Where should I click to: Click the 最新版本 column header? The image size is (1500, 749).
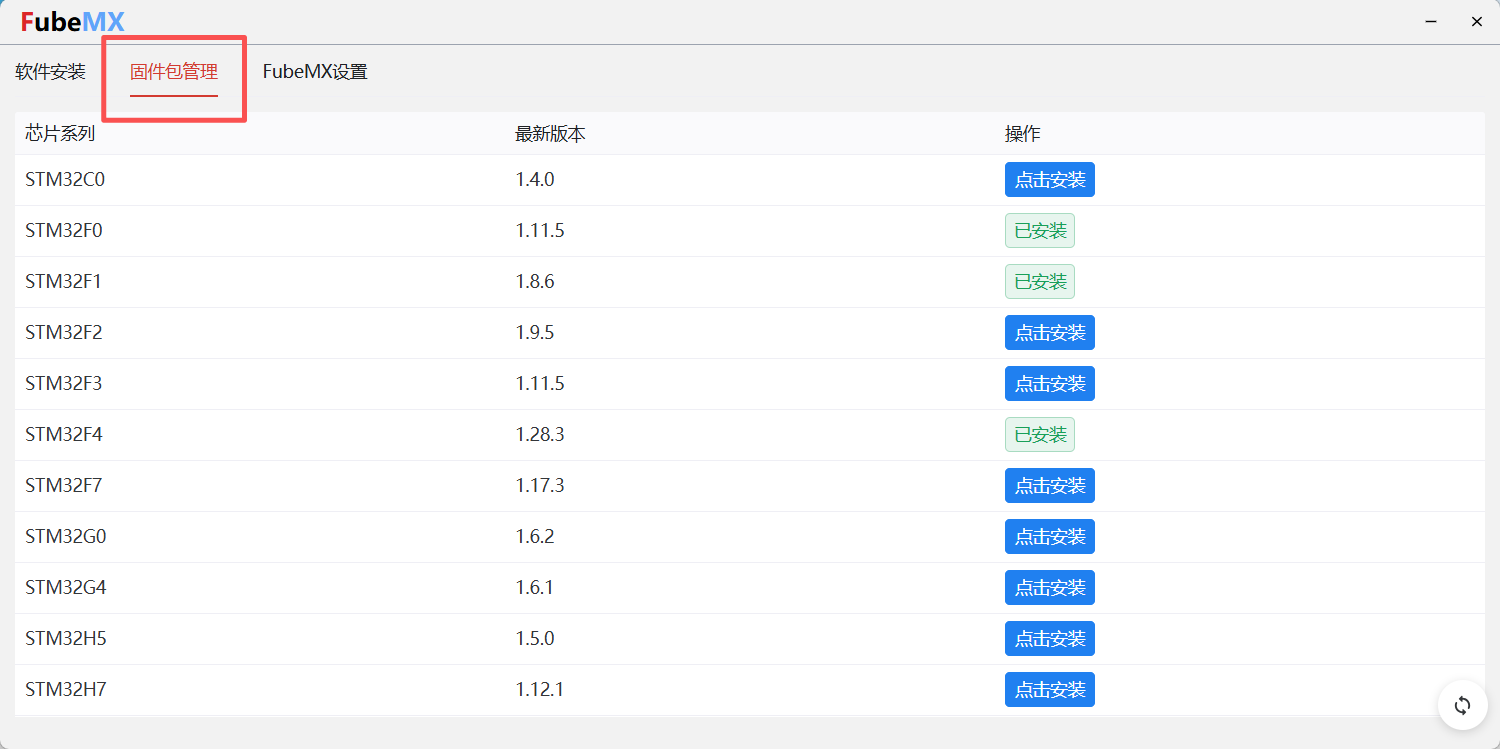coord(550,134)
